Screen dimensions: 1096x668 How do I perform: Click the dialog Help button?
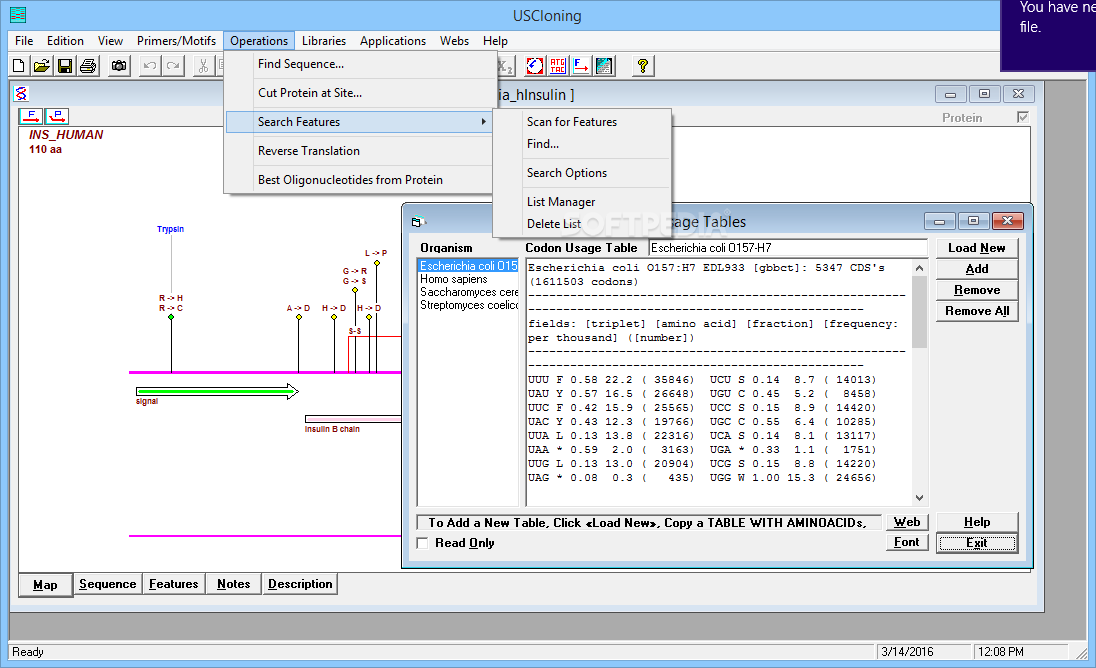click(976, 522)
